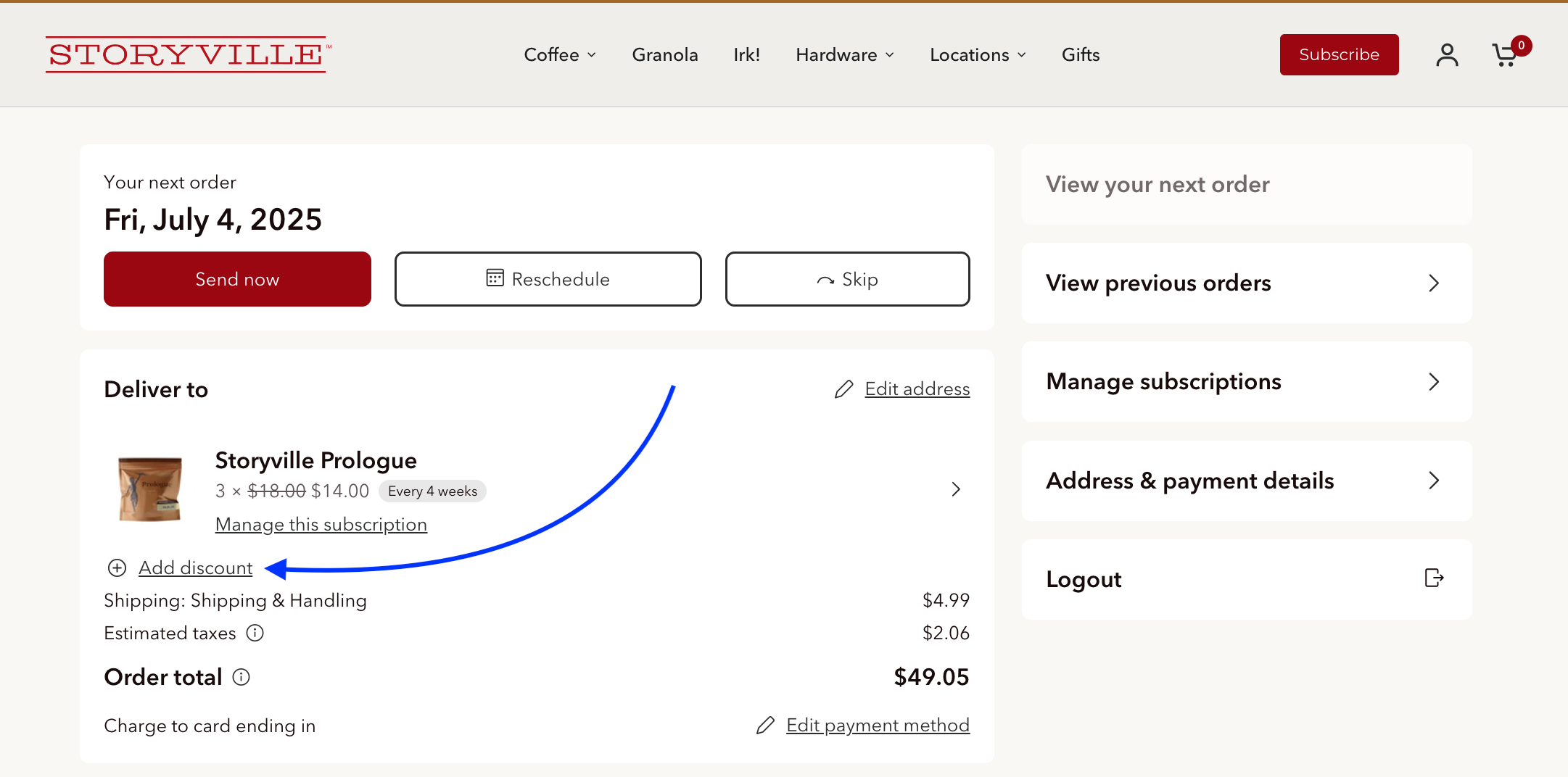Click the Storyville Prologue product title
Viewport: 1568px width, 777px height.
click(x=316, y=460)
